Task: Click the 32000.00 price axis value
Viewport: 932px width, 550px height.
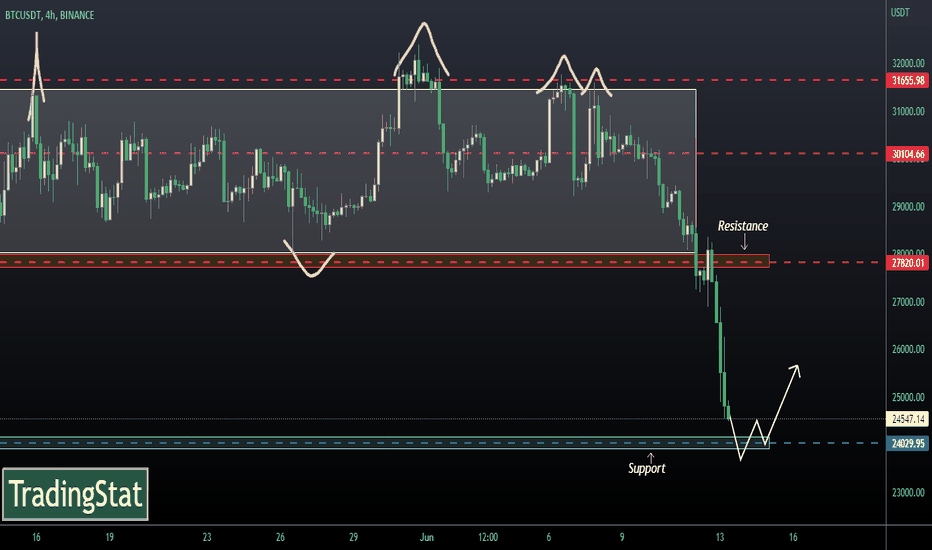Action: (908, 63)
